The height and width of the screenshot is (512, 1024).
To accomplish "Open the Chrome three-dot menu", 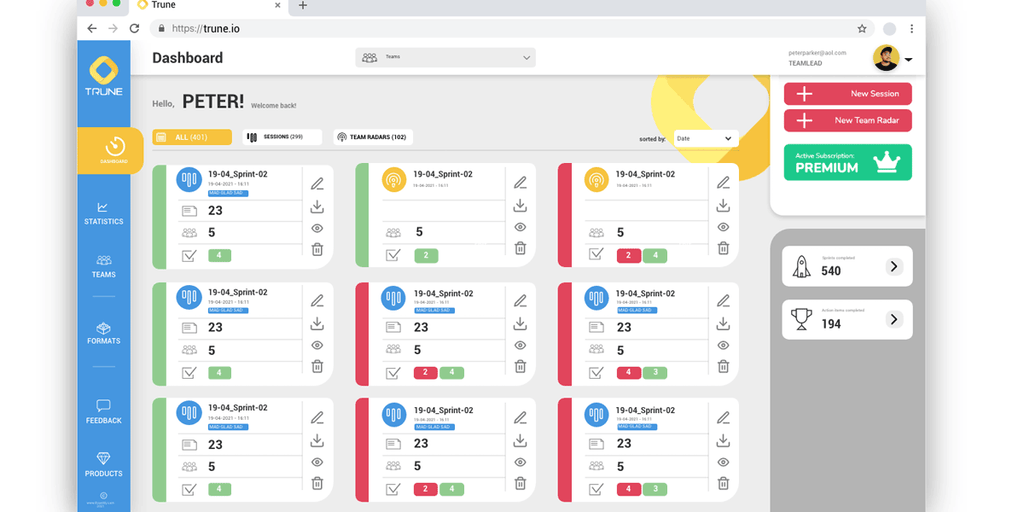I will [x=912, y=29].
